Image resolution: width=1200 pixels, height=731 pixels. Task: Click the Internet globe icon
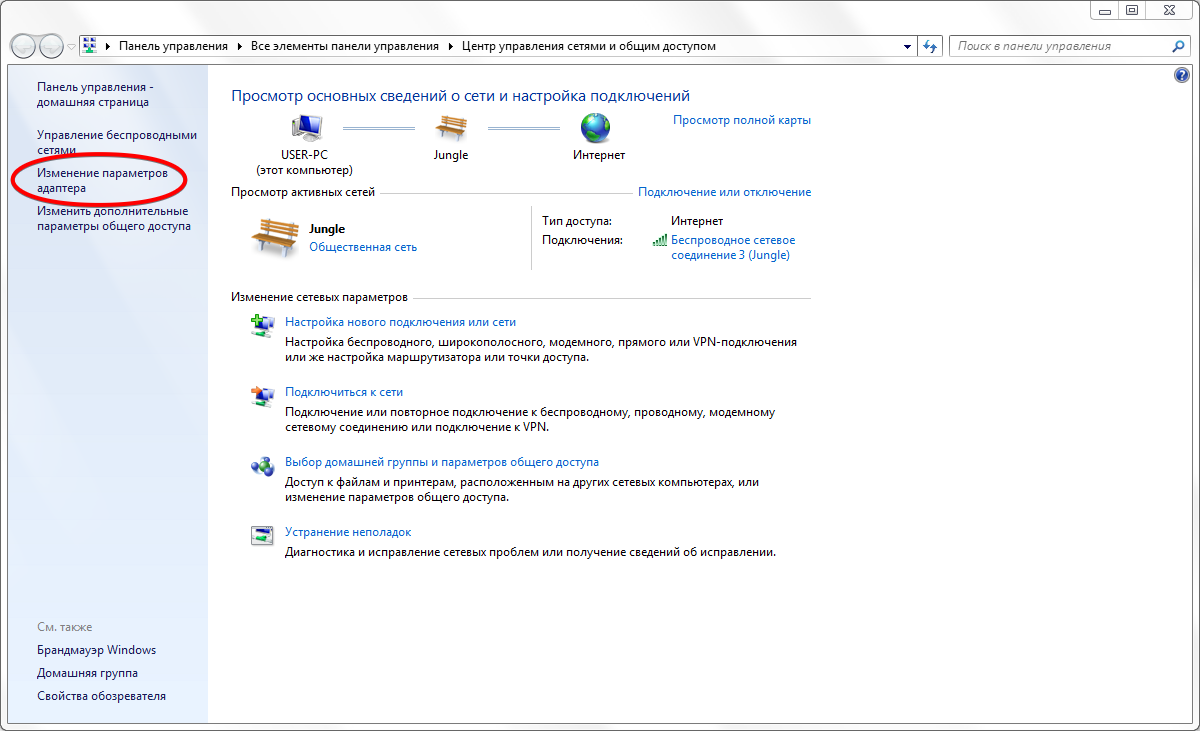click(x=596, y=128)
